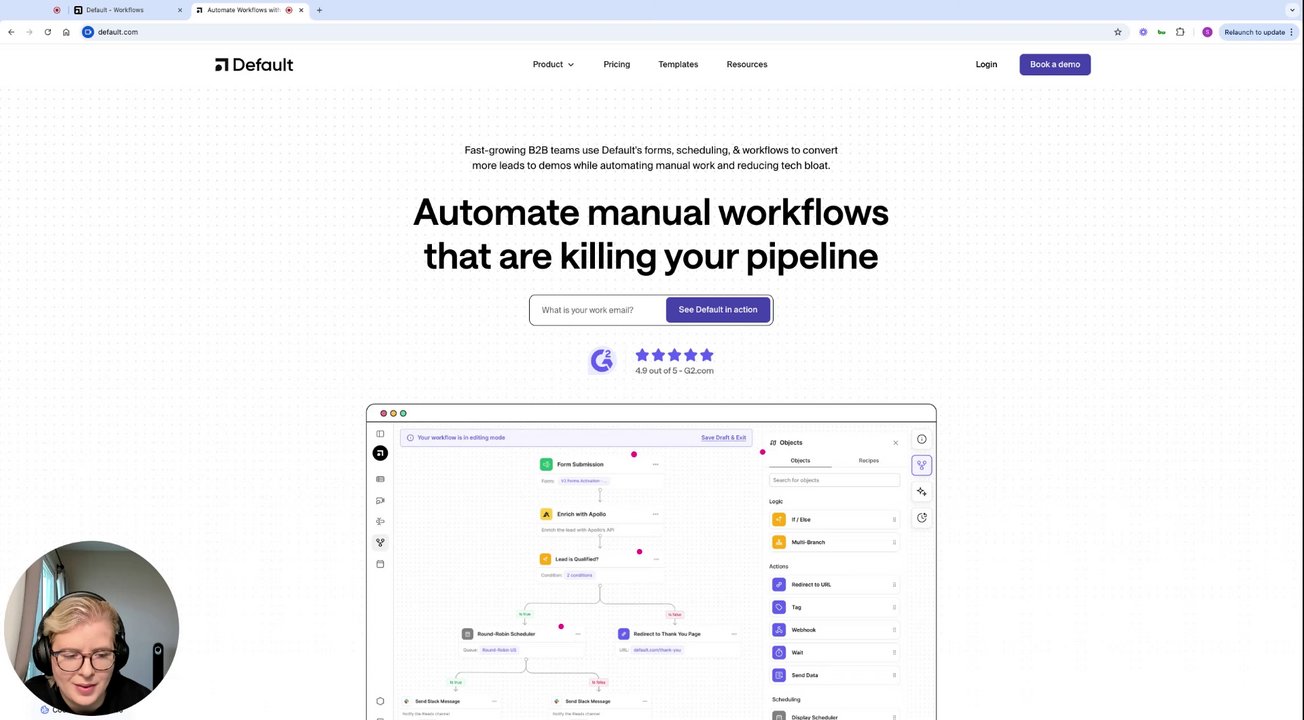This screenshot has height=720, width=1304.
Task: Click the round Default logo icon in the app sidebar
Action: tap(380, 453)
